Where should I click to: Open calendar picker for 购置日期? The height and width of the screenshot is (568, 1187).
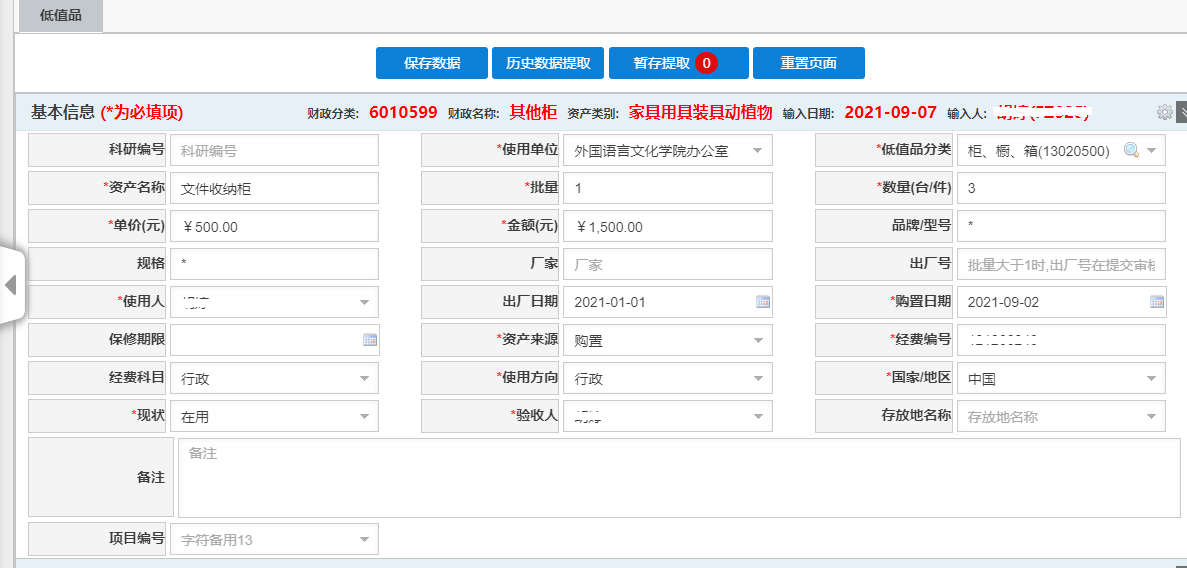pyautogui.click(x=1156, y=302)
